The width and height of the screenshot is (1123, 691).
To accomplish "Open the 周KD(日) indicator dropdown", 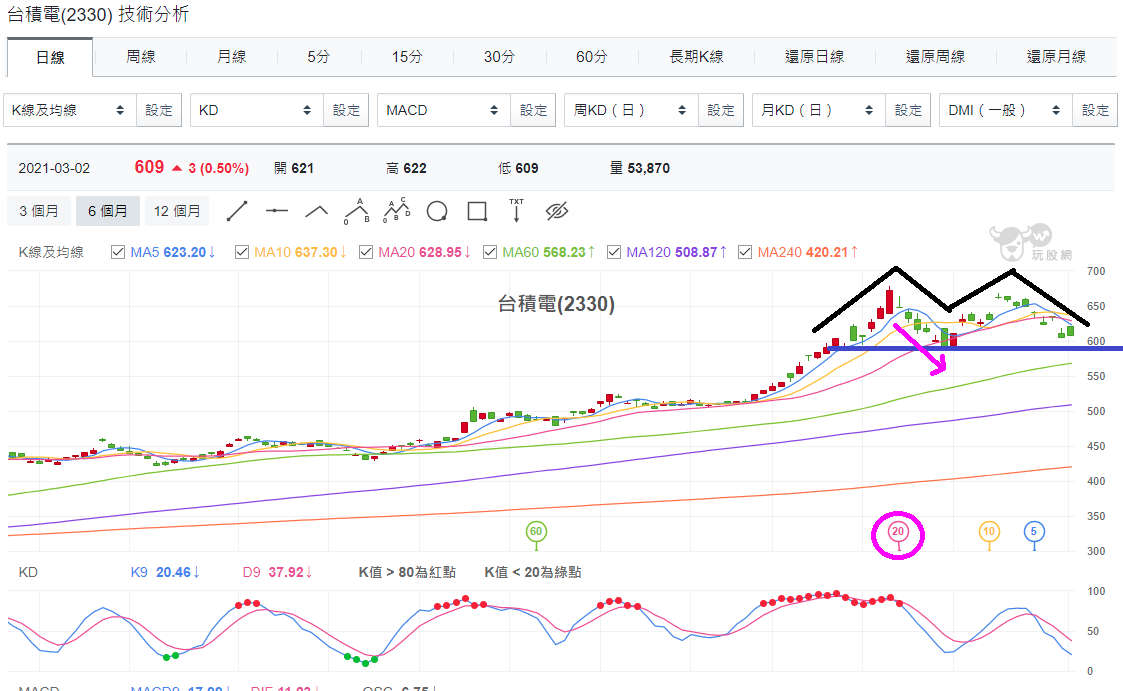I will click(631, 110).
